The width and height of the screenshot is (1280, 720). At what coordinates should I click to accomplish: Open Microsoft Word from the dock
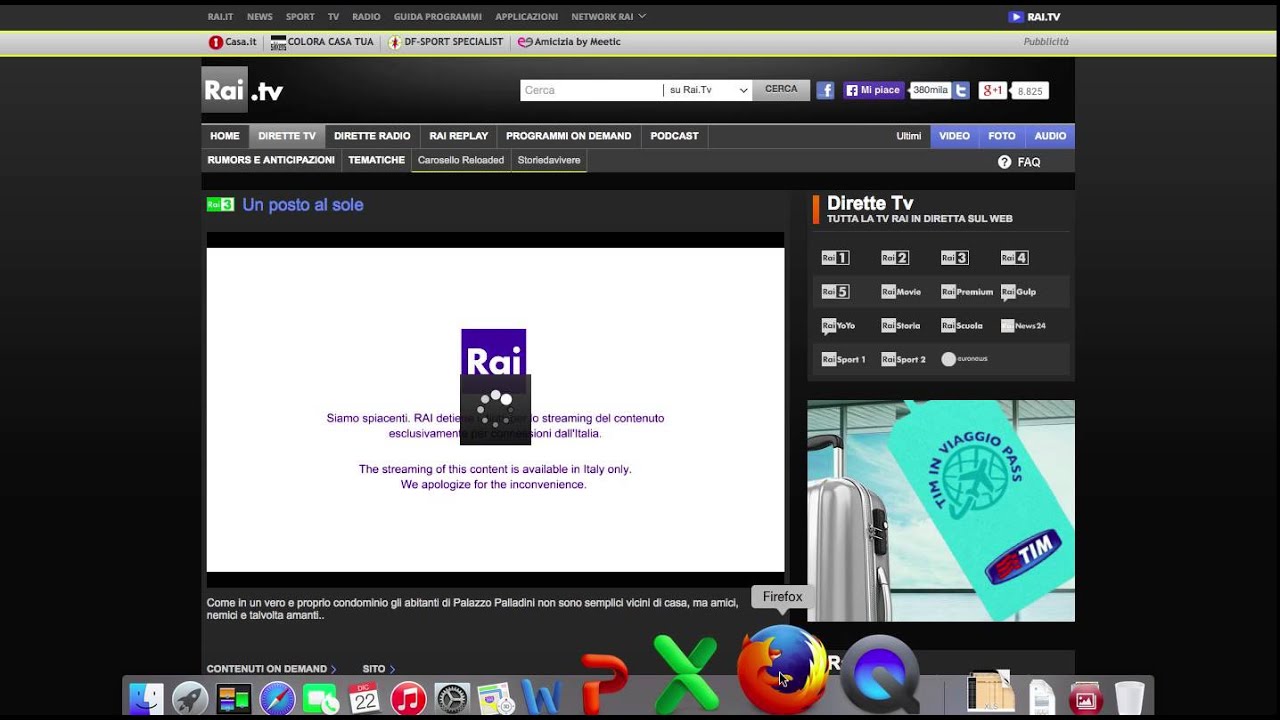541,697
